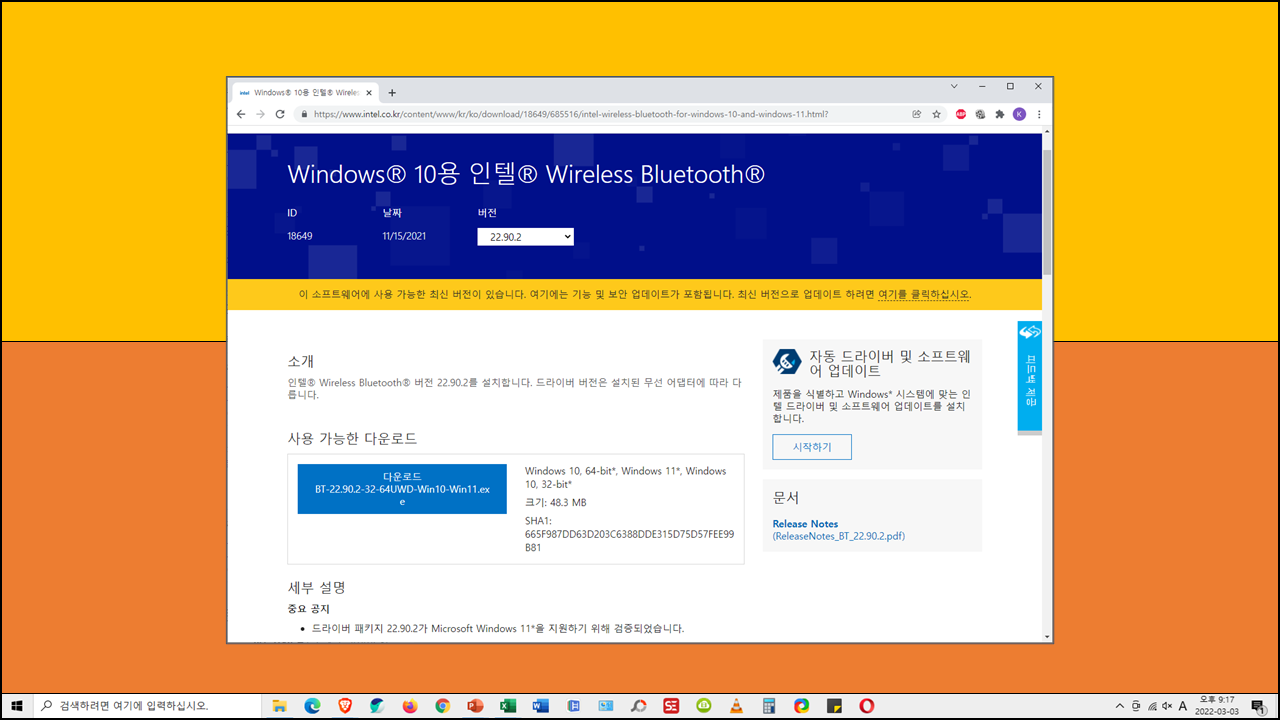This screenshot has height=720, width=1280.
Task: Click the page vertical scrollbar thumb
Action: coord(1047,210)
